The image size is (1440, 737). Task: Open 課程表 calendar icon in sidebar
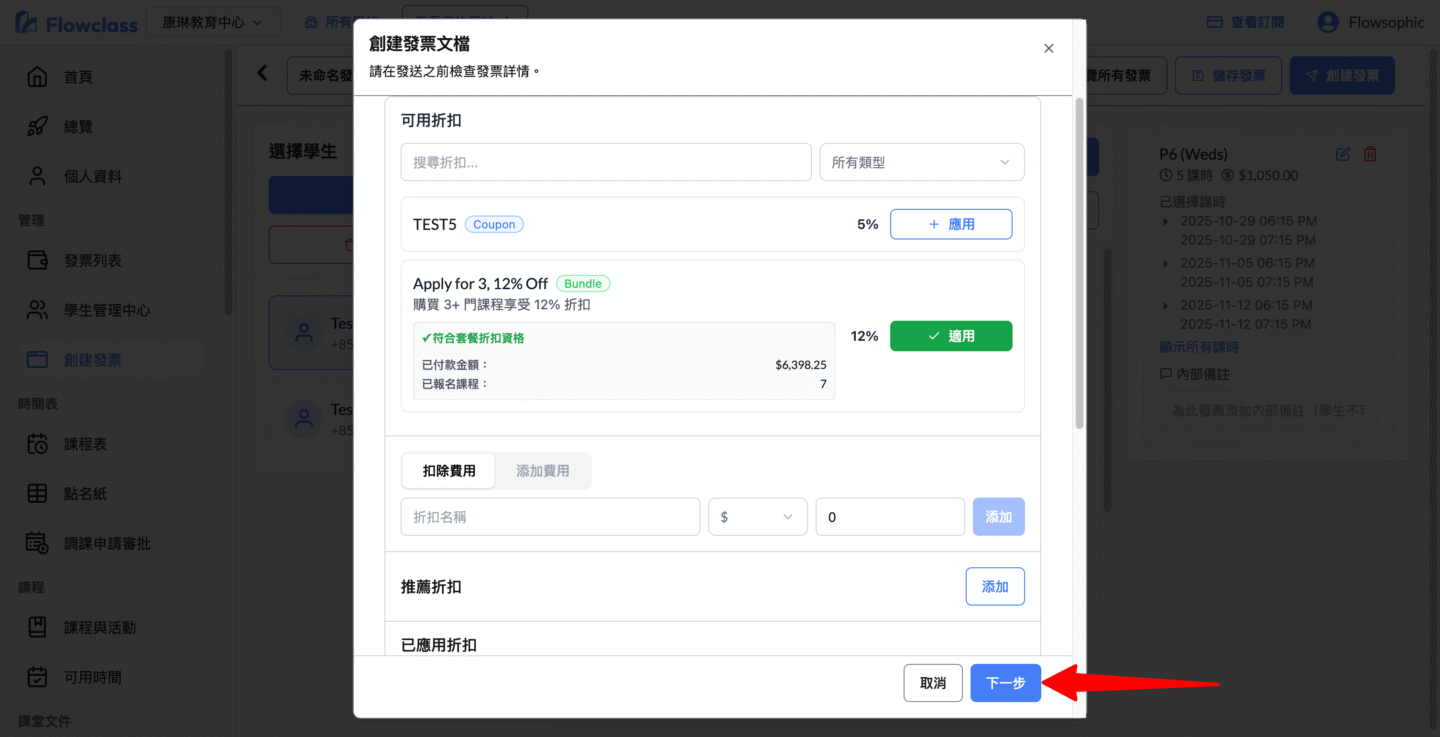pos(37,444)
